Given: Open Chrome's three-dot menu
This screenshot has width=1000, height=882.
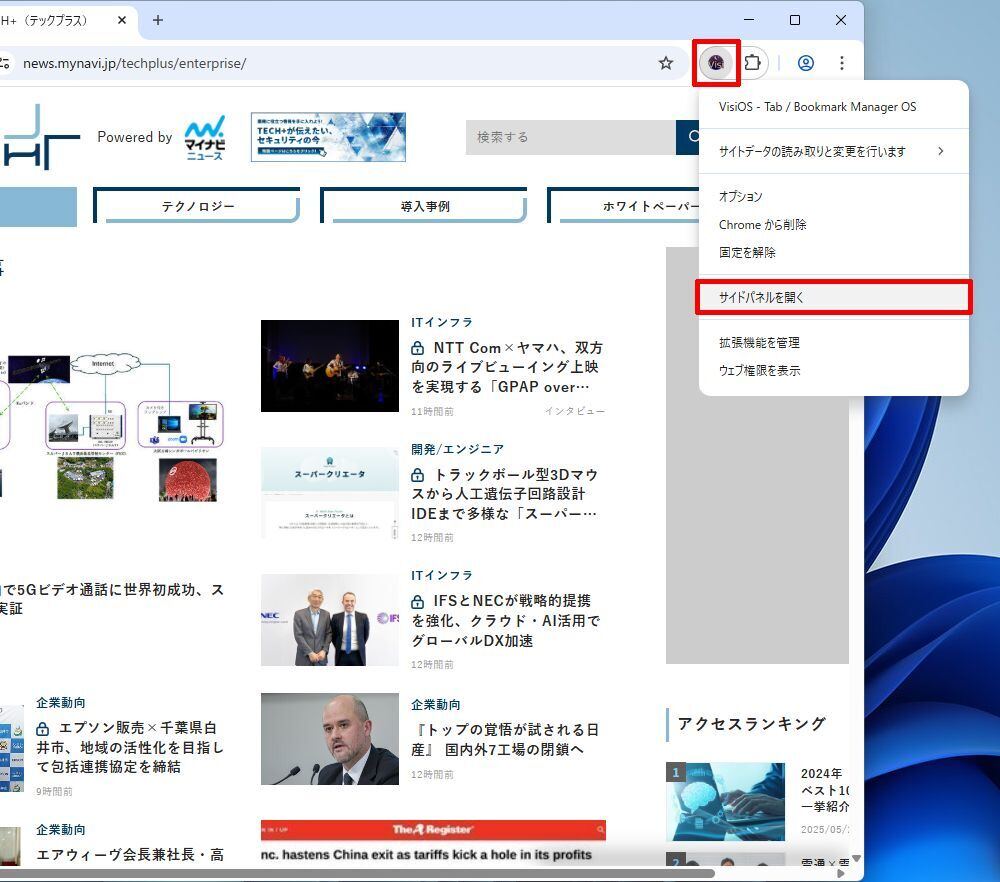Looking at the screenshot, I should tap(842, 63).
